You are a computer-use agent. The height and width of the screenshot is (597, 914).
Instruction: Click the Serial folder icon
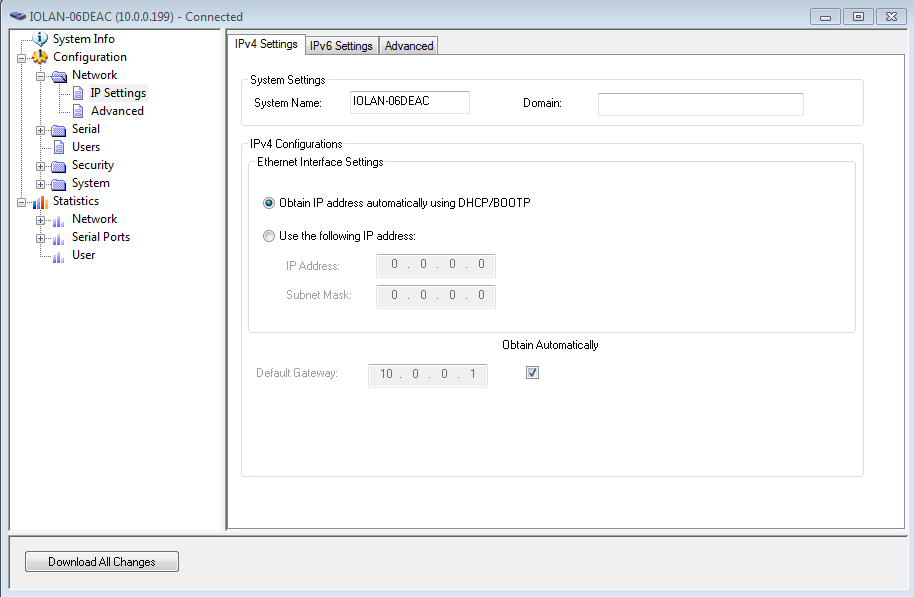58,130
